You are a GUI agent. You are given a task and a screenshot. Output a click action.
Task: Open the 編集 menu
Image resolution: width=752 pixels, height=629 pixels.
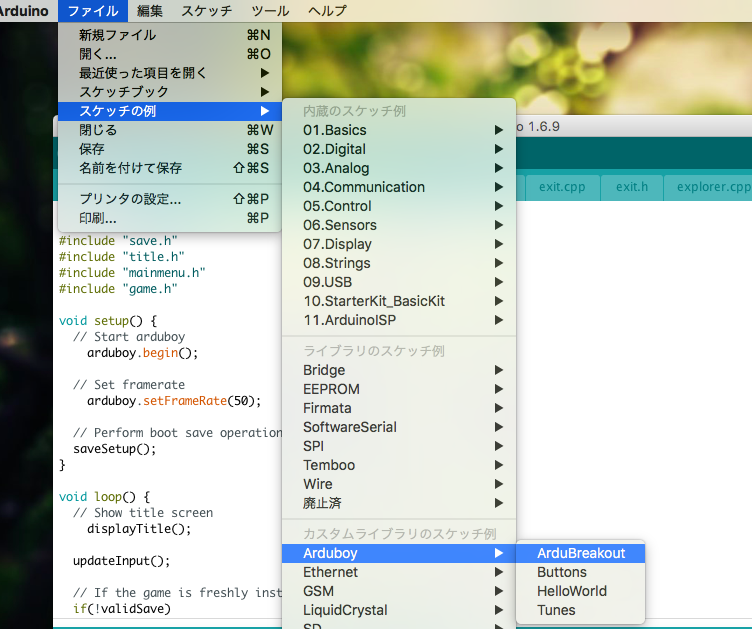coord(150,11)
